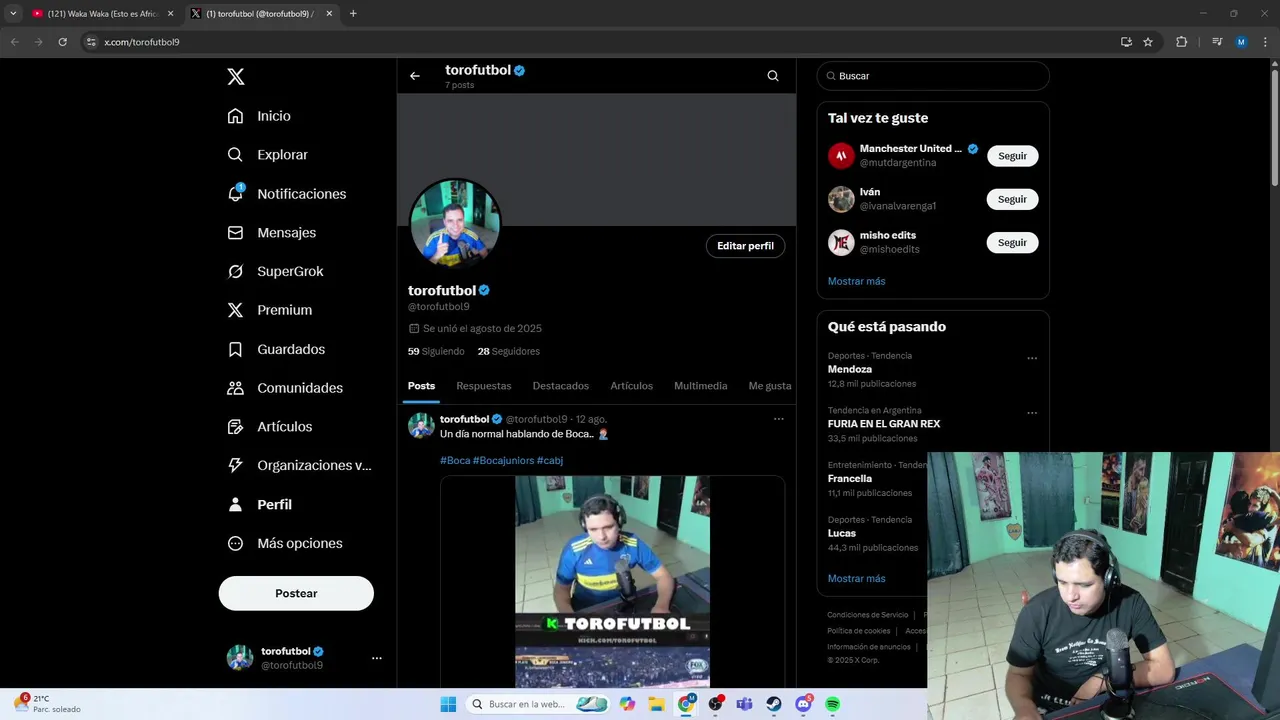Open a new browser tab
This screenshot has width=1280, height=720.
click(353, 14)
